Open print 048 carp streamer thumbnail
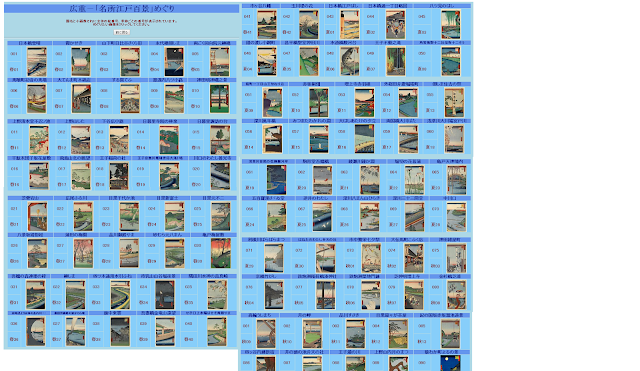Screen dimensions: 640x371 click(x=350, y=61)
